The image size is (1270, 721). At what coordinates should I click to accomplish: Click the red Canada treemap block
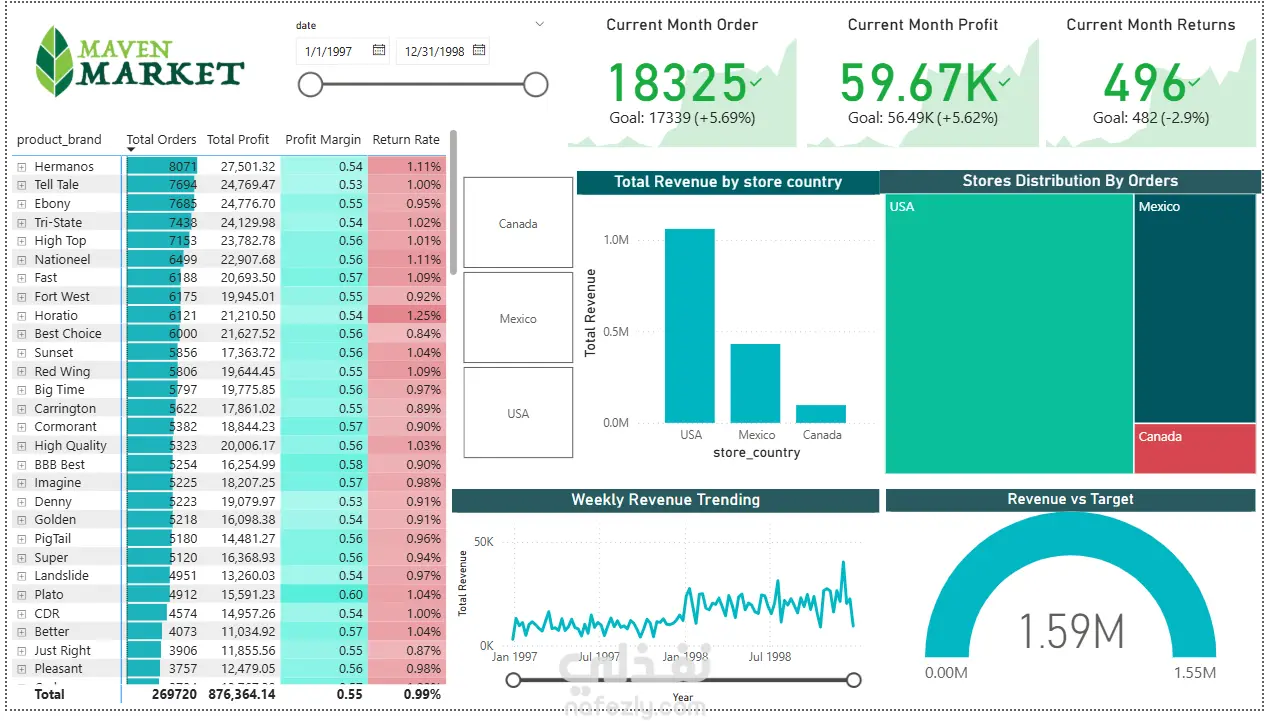[x=1195, y=448]
